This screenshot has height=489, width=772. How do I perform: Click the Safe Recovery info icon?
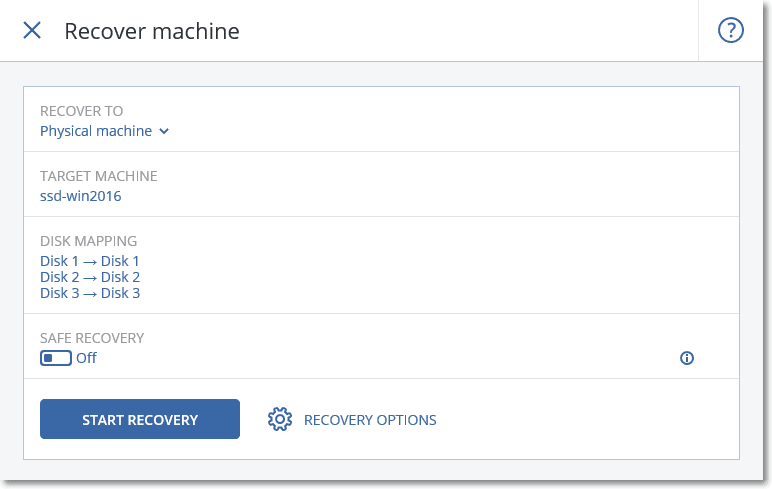tap(687, 358)
